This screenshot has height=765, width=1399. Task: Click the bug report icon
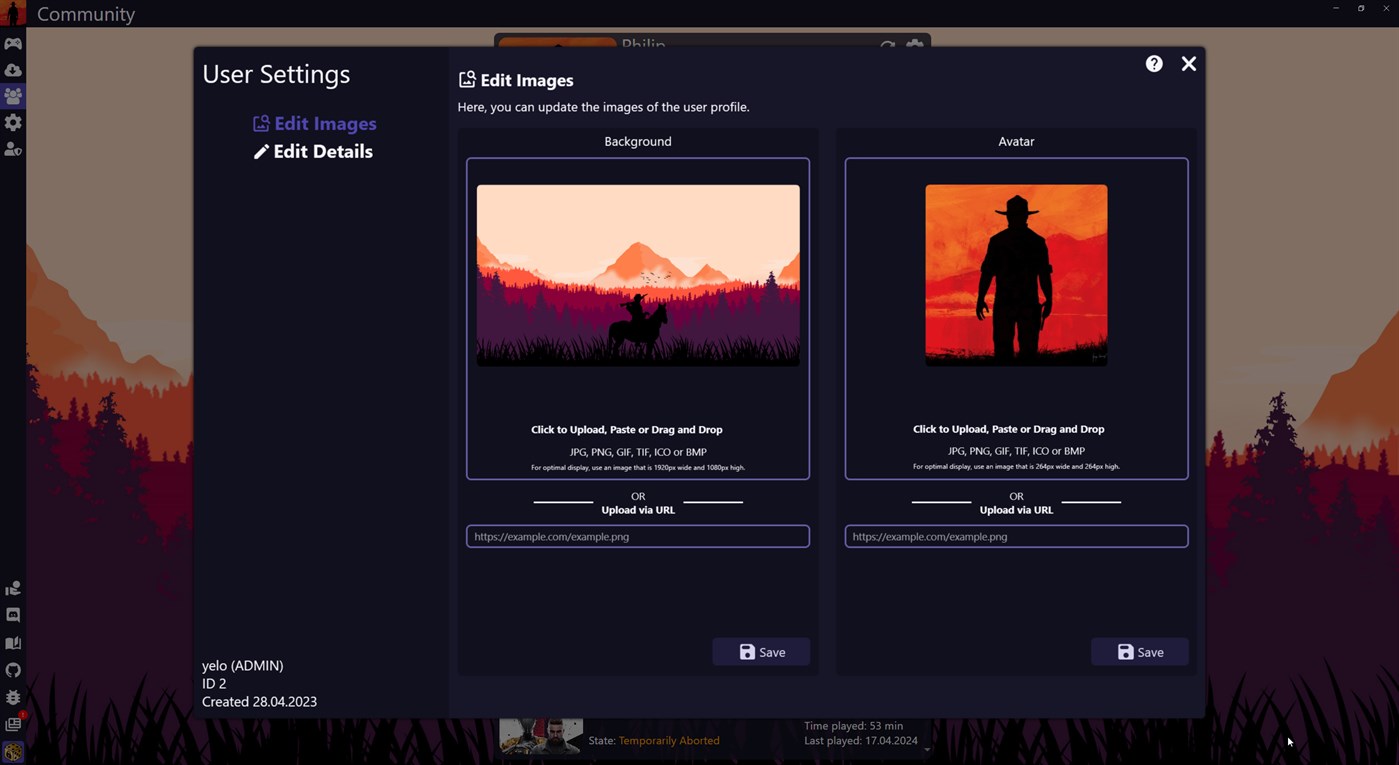pyautogui.click(x=13, y=697)
